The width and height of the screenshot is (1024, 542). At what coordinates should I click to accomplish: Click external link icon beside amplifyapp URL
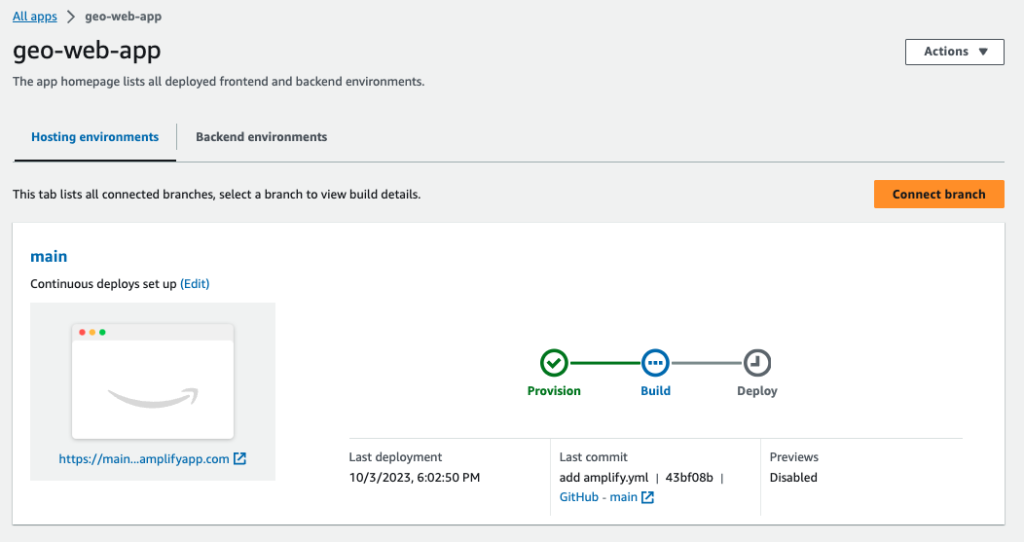coord(240,458)
